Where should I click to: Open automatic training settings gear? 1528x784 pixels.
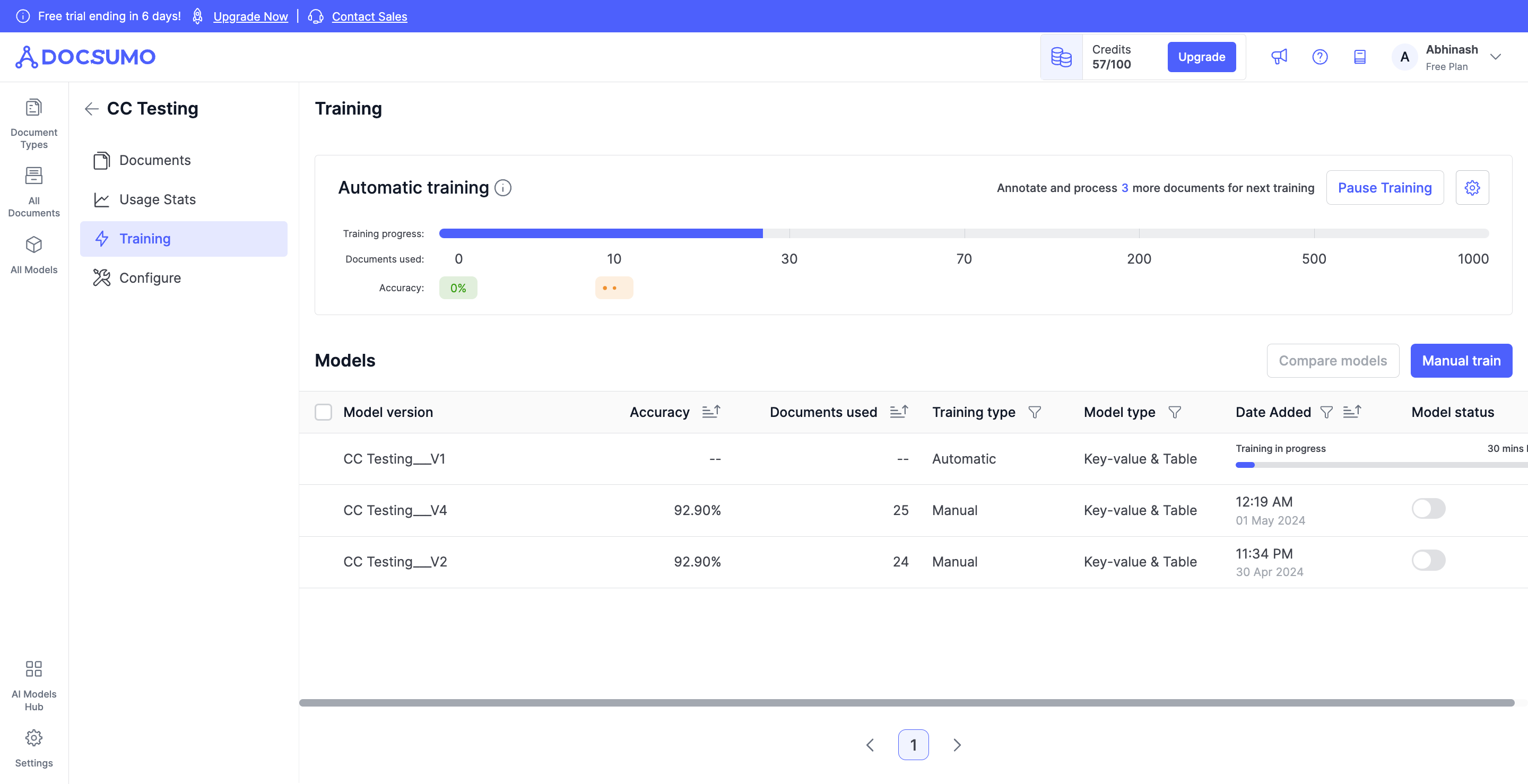(x=1472, y=188)
